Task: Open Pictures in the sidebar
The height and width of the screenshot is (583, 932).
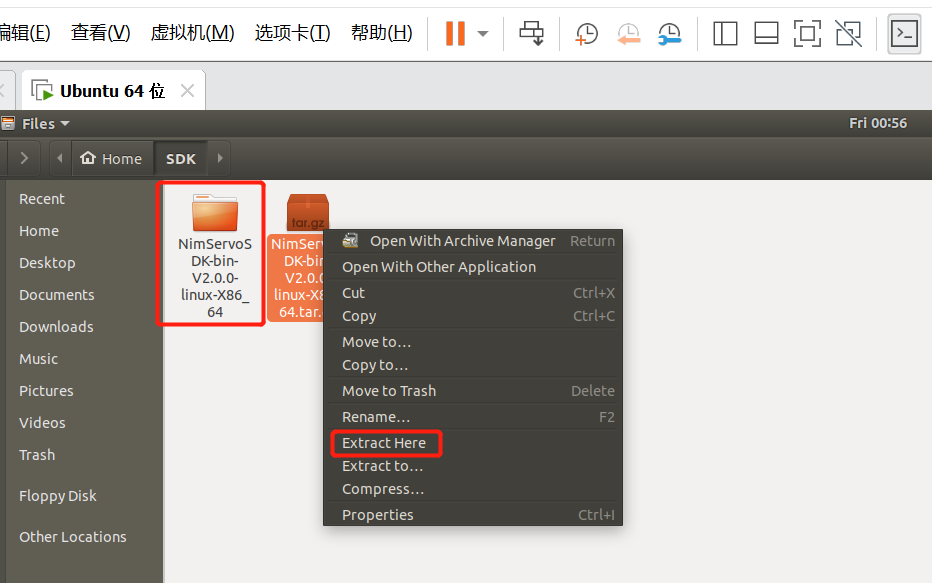Action: (46, 391)
